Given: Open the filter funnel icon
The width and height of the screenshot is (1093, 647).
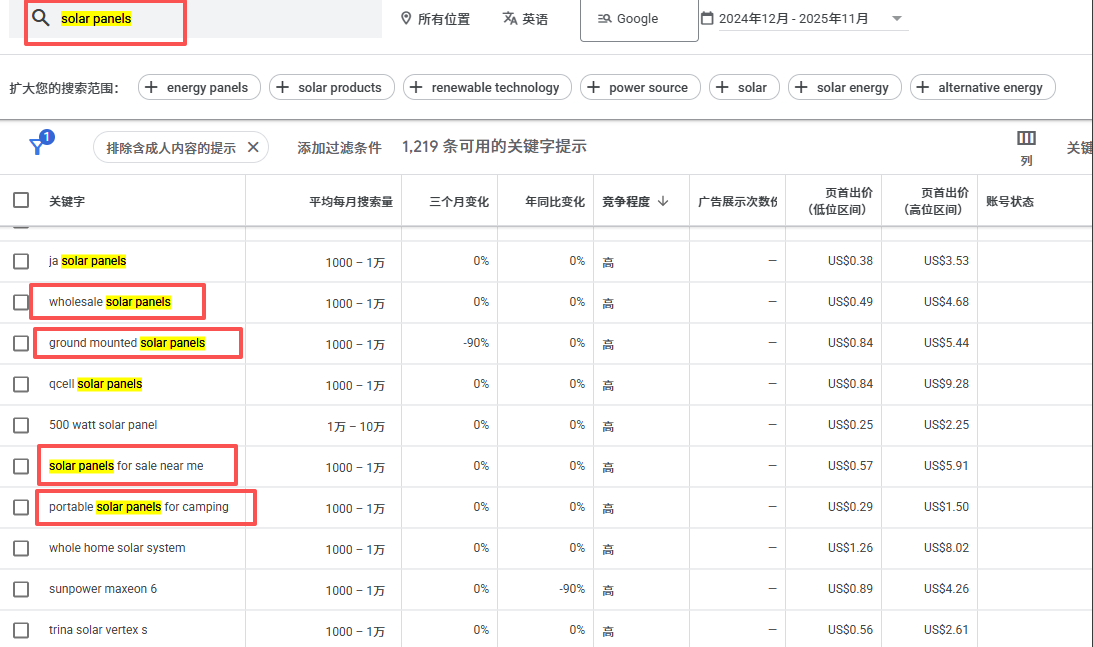Looking at the screenshot, I should 37,147.
